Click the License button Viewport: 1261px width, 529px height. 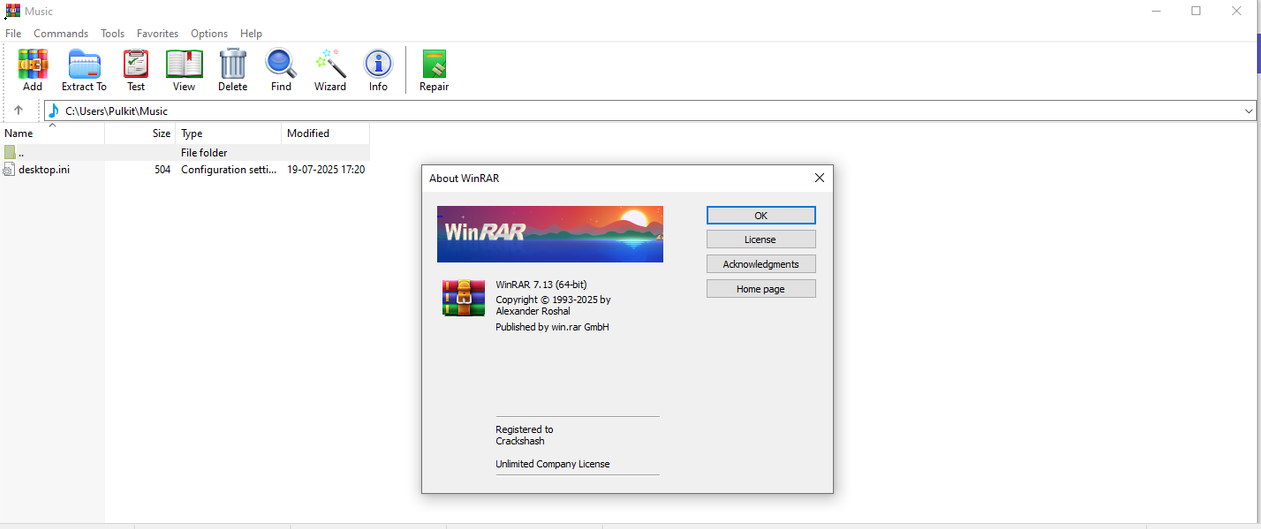point(761,240)
